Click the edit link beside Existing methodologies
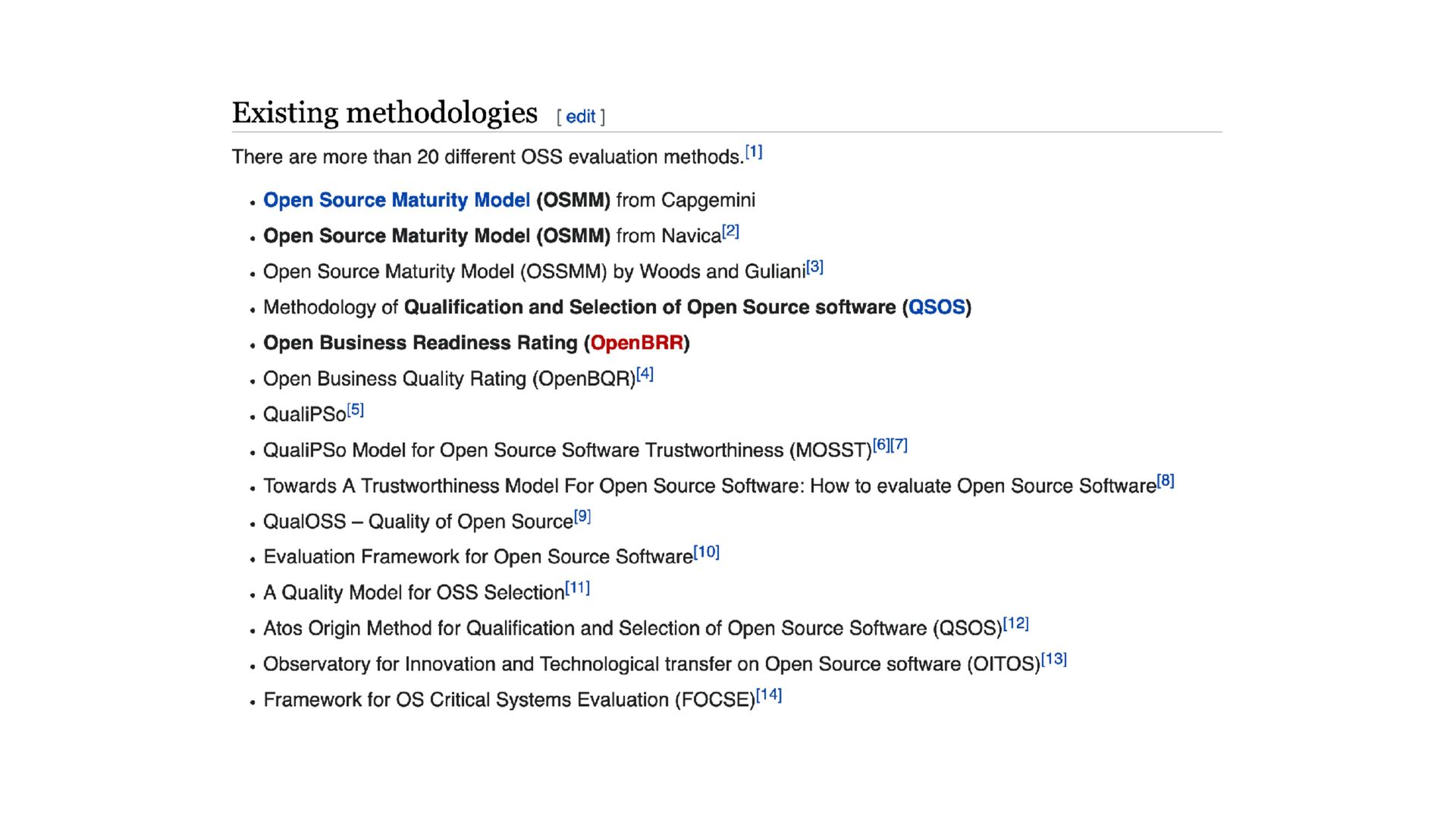 (x=580, y=117)
